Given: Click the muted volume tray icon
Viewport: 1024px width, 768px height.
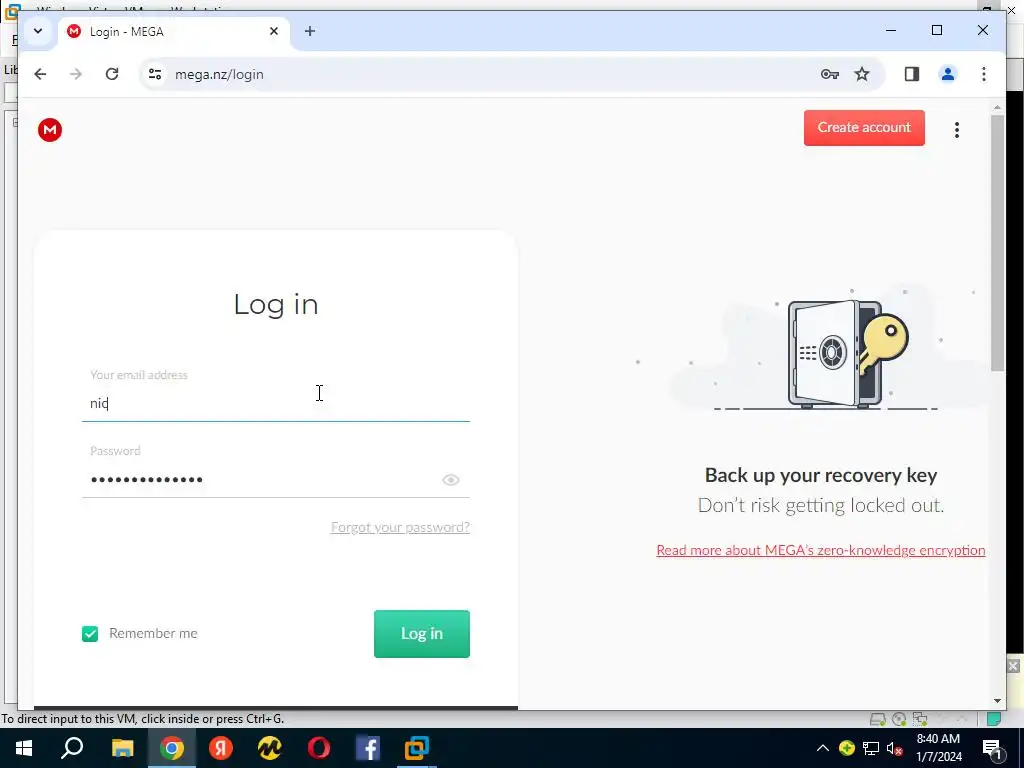Looking at the screenshot, I should (x=895, y=748).
